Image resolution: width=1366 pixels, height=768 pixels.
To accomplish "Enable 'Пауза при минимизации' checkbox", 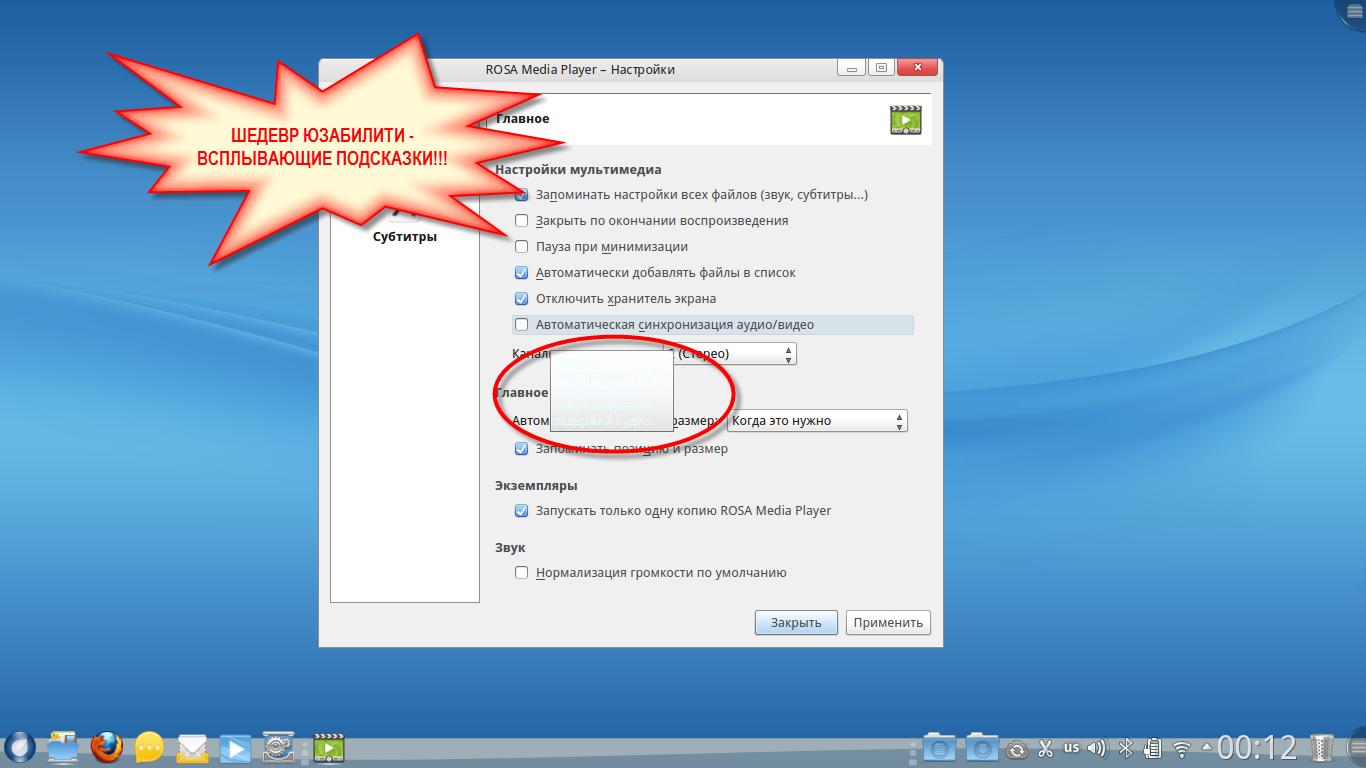I will coord(521,247).
